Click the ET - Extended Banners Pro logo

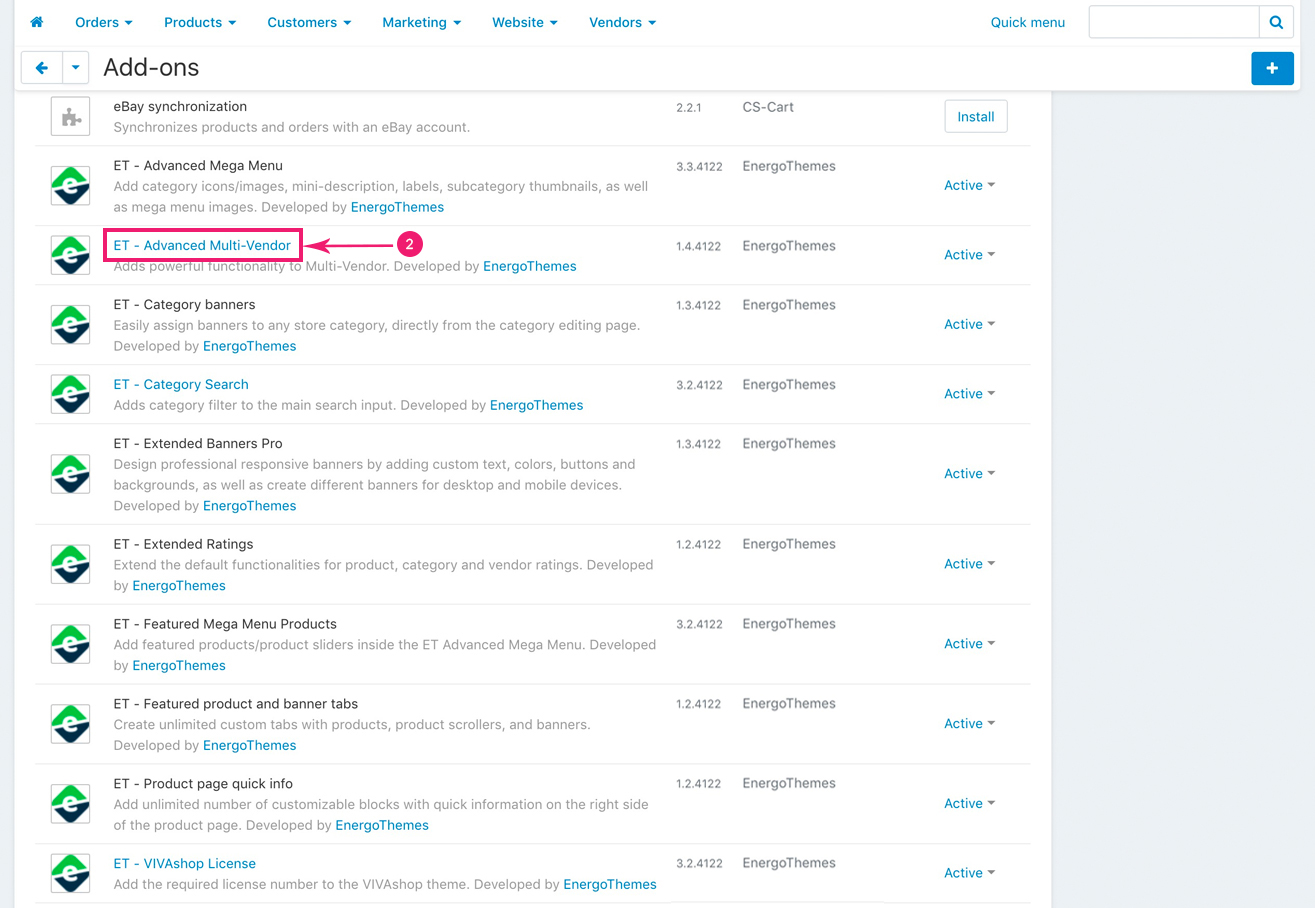(x=71, y=474)
